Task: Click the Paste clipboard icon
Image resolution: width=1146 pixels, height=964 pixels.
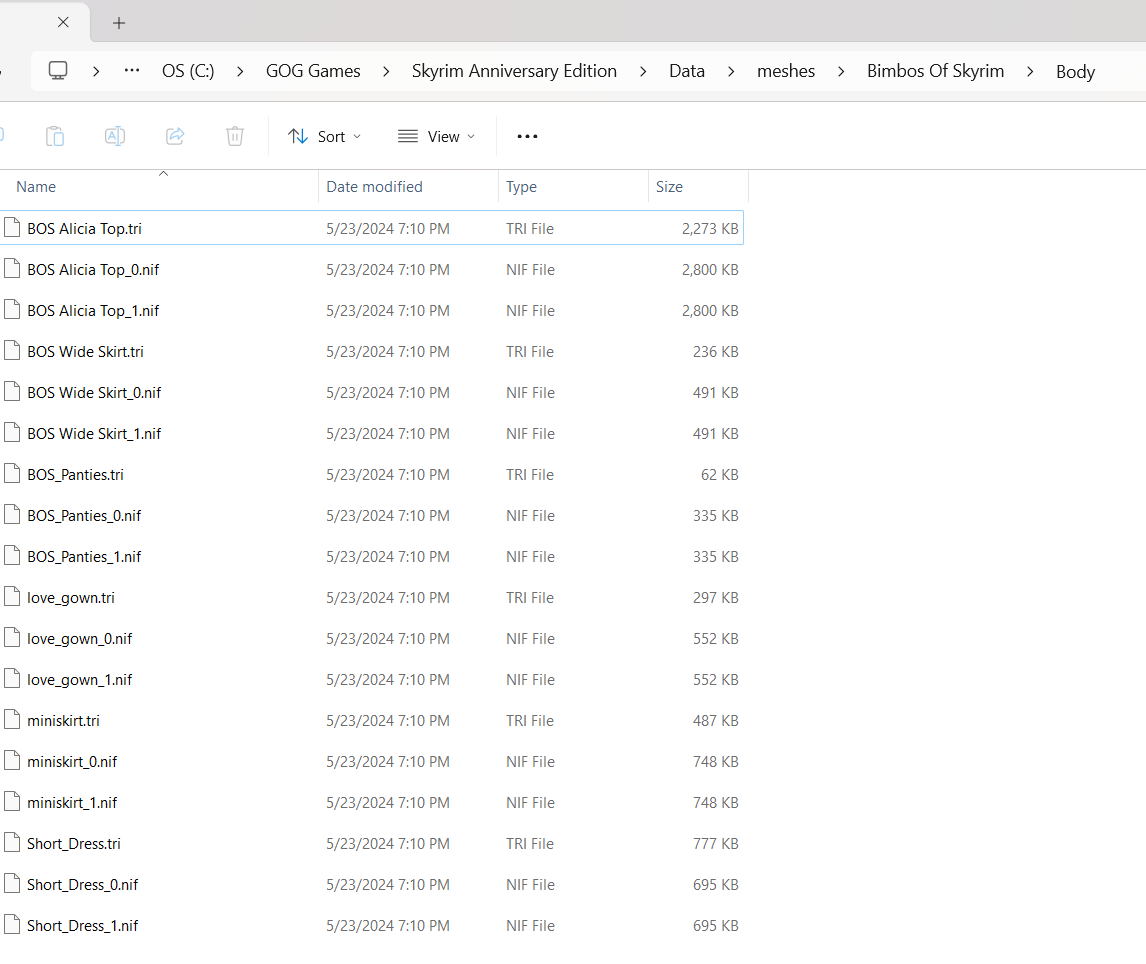Action: tap(55, 137)
